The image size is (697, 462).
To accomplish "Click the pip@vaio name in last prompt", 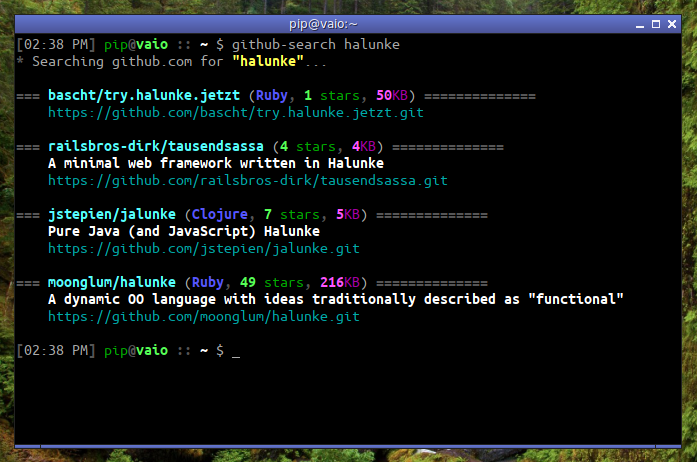I will coord(136,350).
